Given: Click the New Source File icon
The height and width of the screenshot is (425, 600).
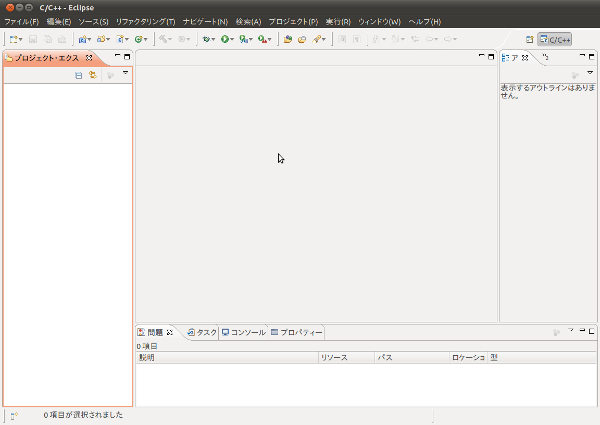Looking at the screenshot, I should tap(120, 39).
